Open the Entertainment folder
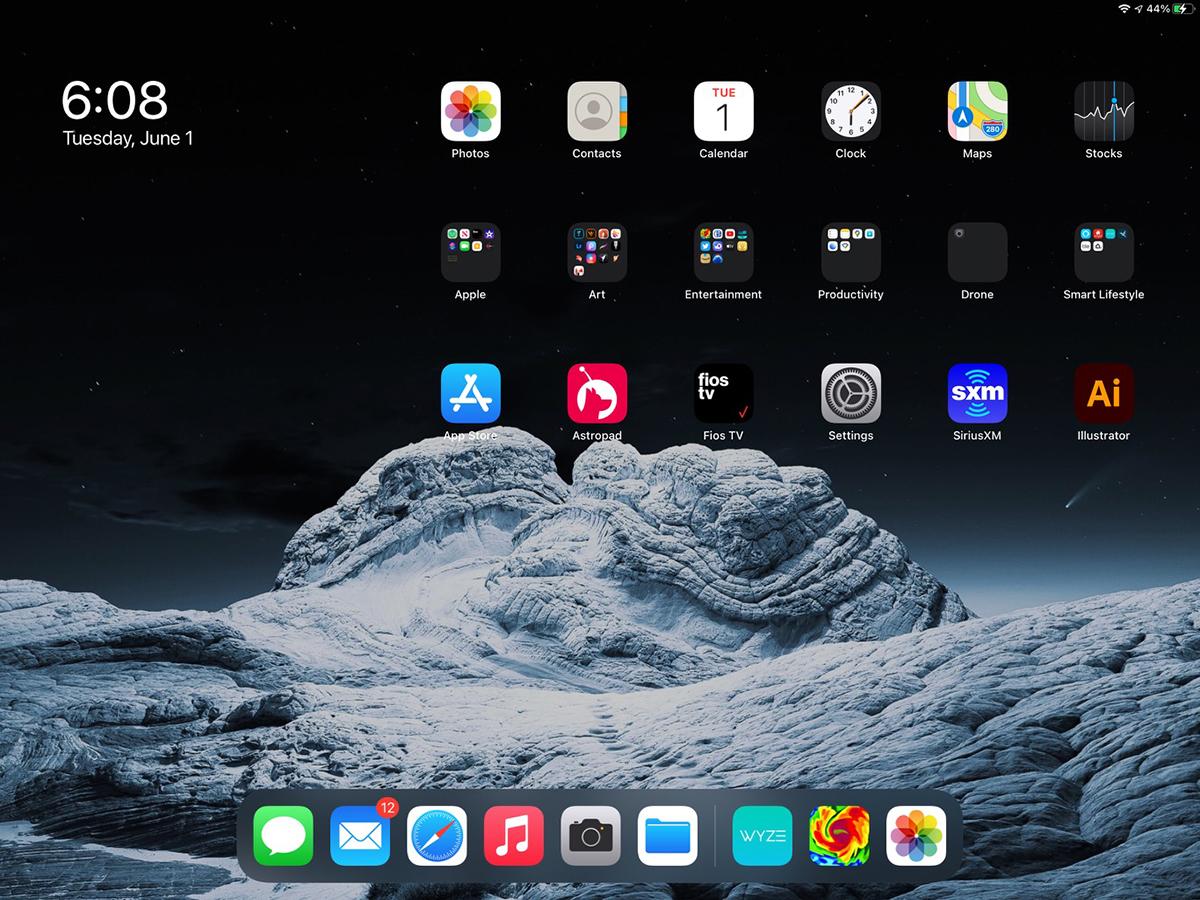The width and height of the screenshot is (1200, 900). (x=724, y=252)
